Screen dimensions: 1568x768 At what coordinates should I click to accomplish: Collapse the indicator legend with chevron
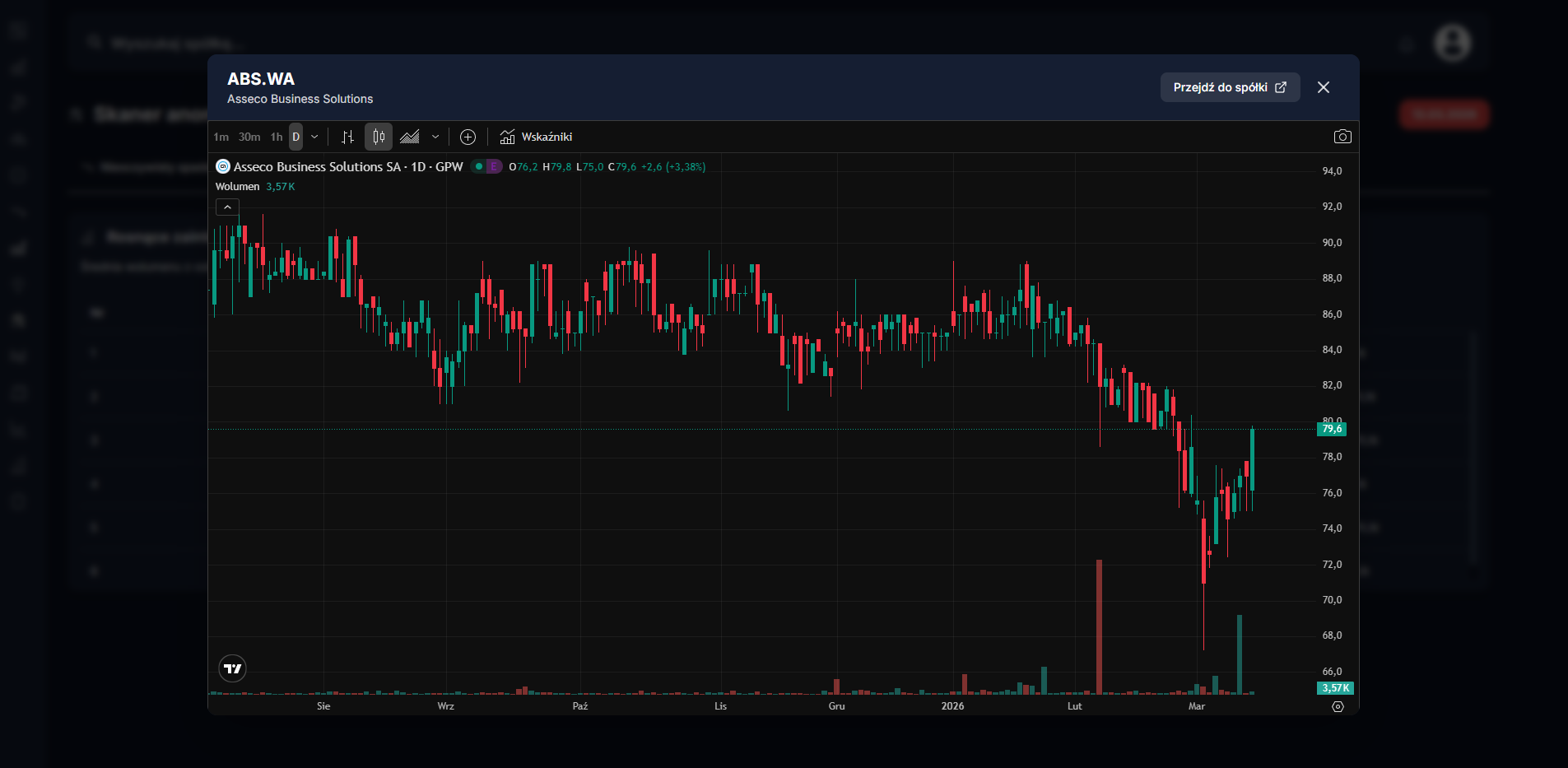pyautogui.click(x=227, y=207)
